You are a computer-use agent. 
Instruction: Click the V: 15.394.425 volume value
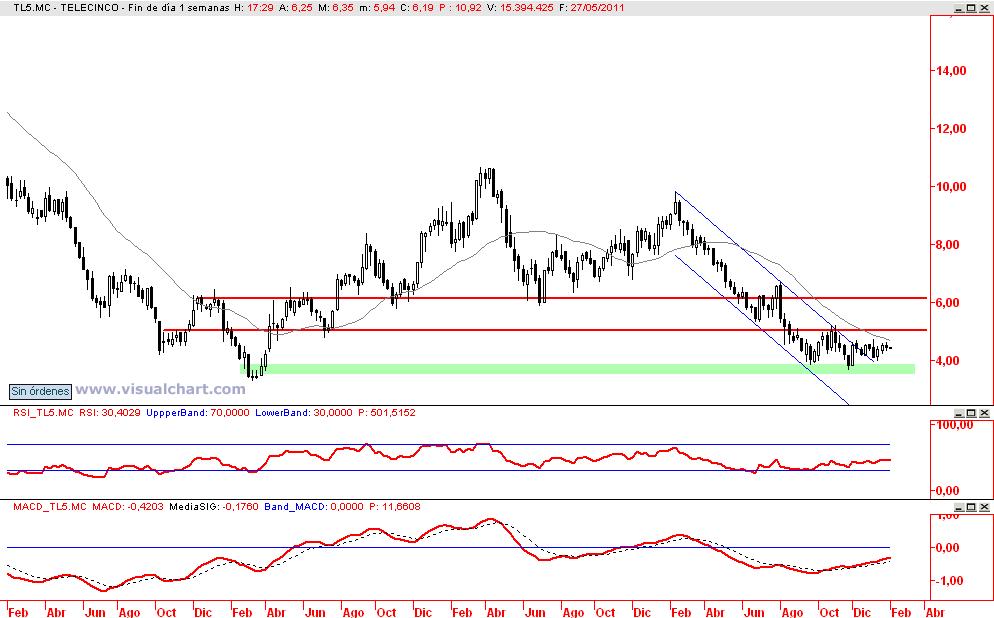tap(520, 8)
